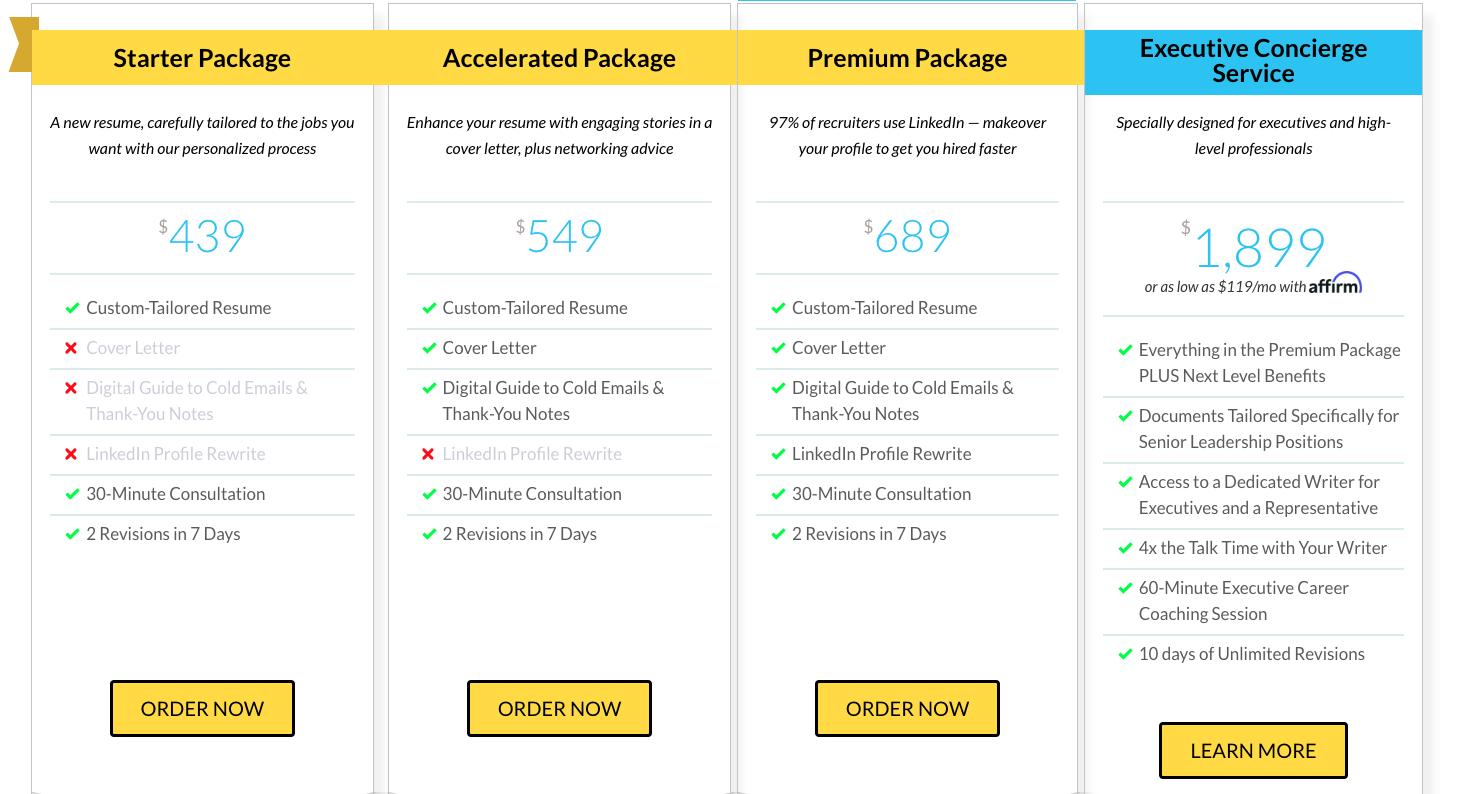Viewport: 1467px width, 794px height.
Task: Select the Premium Package header
Action: 907,58
